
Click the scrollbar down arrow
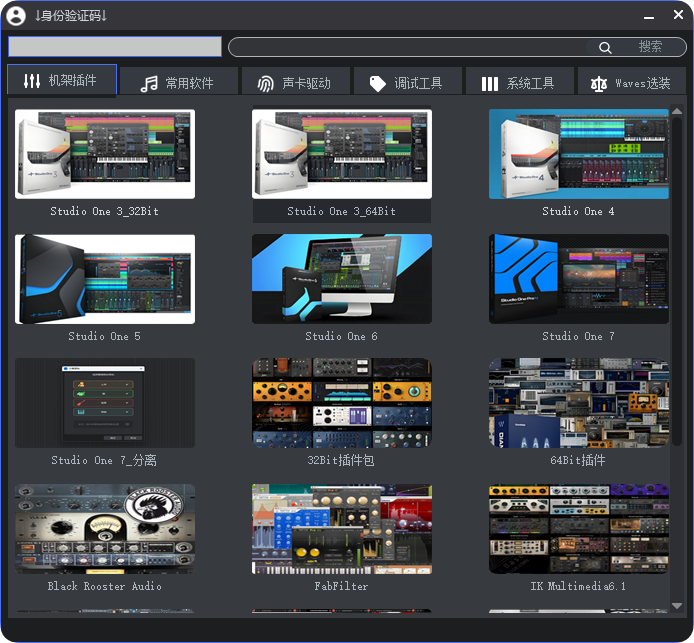(x=677, y=606)
